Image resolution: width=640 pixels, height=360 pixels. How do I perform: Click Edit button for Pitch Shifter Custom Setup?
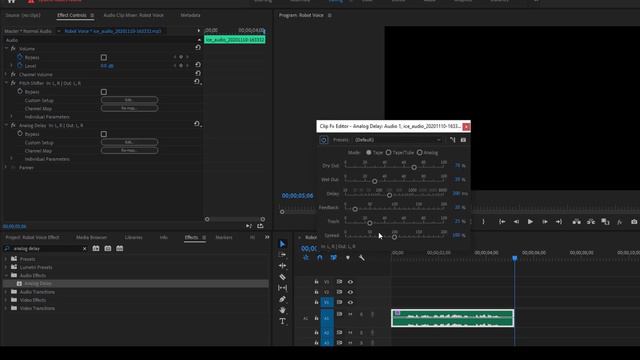129,100
